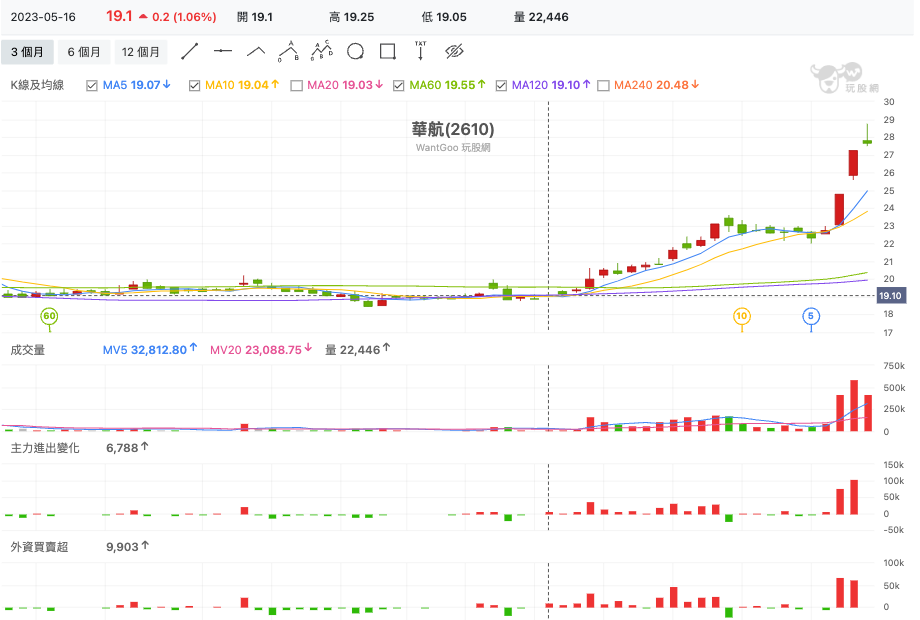Click the WantGoo 玩股網 subtitle text
This screenshot has width=920, height=620.
coord(453,148)
